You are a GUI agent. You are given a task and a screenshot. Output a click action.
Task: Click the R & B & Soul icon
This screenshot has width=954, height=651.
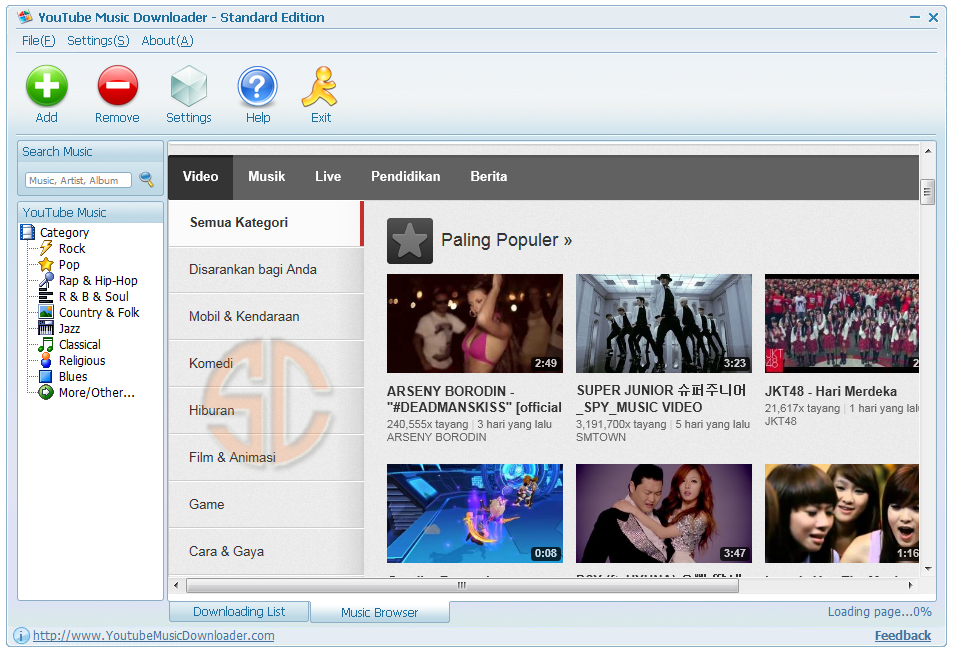(46, 296)
